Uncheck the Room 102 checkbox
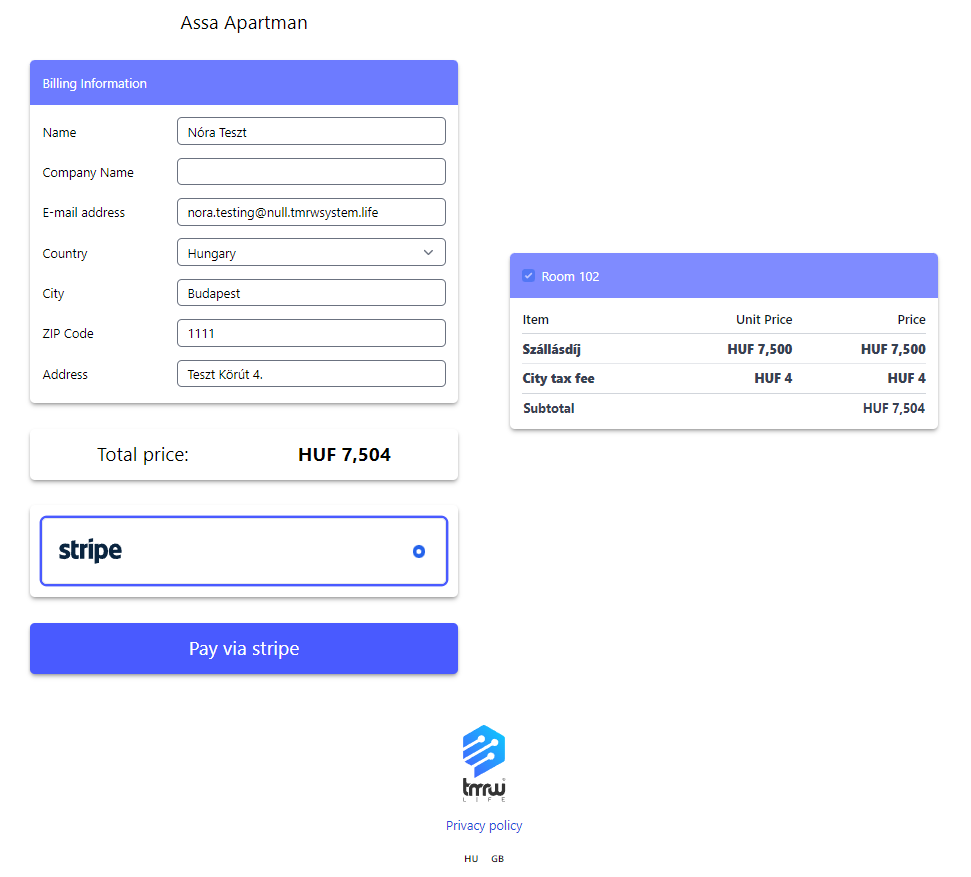This screenshot has height=877, width=971. tap(528, 276)
